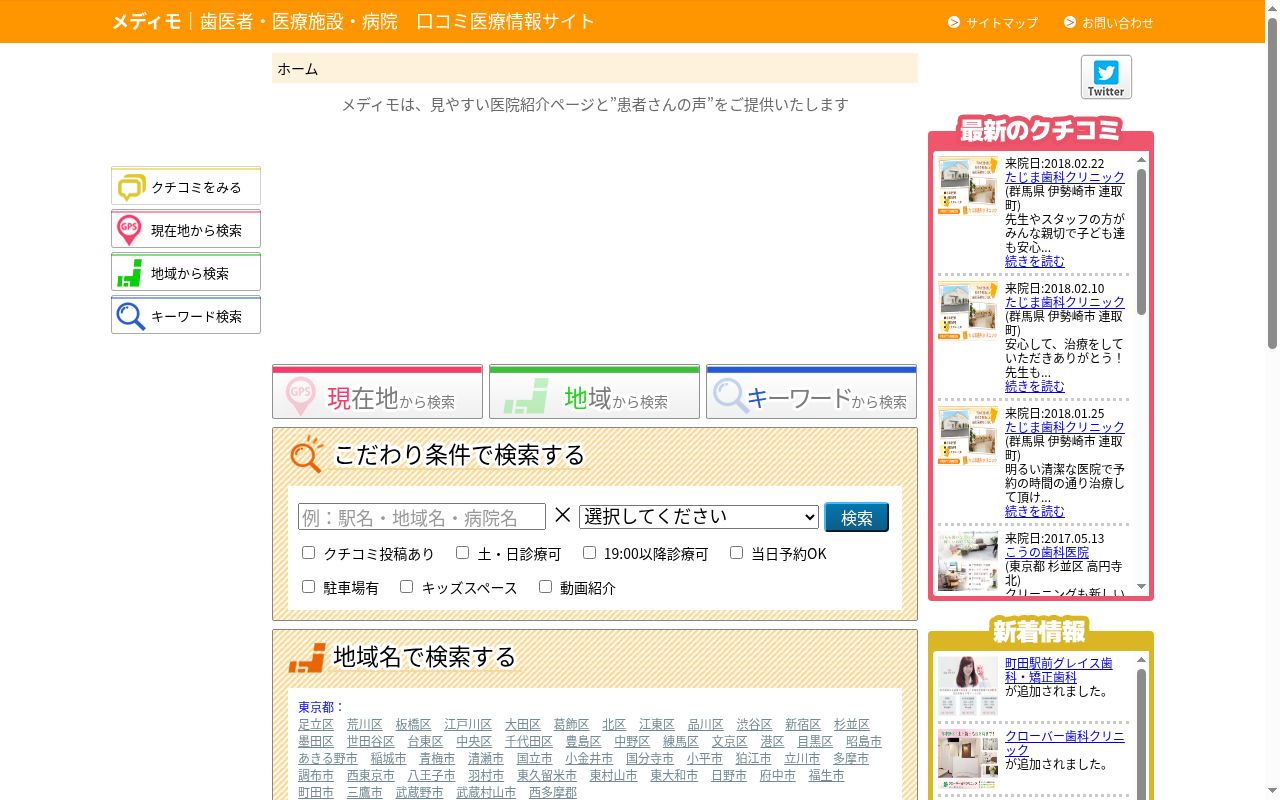Click the 新宿区 area link

[x=803, y=724]
